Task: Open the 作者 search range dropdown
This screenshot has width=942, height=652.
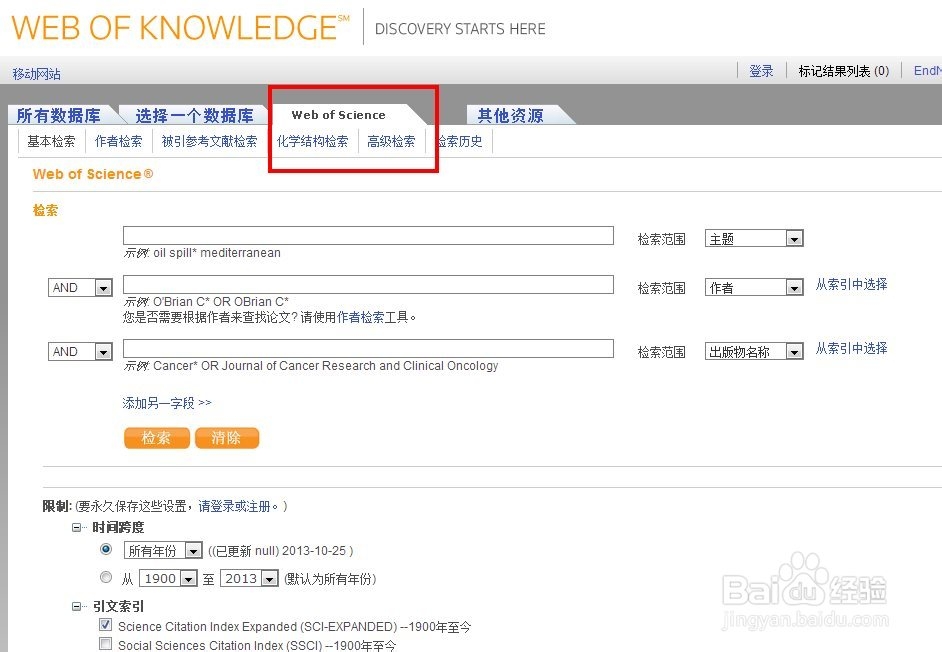Action: click(x=754, y=288)
